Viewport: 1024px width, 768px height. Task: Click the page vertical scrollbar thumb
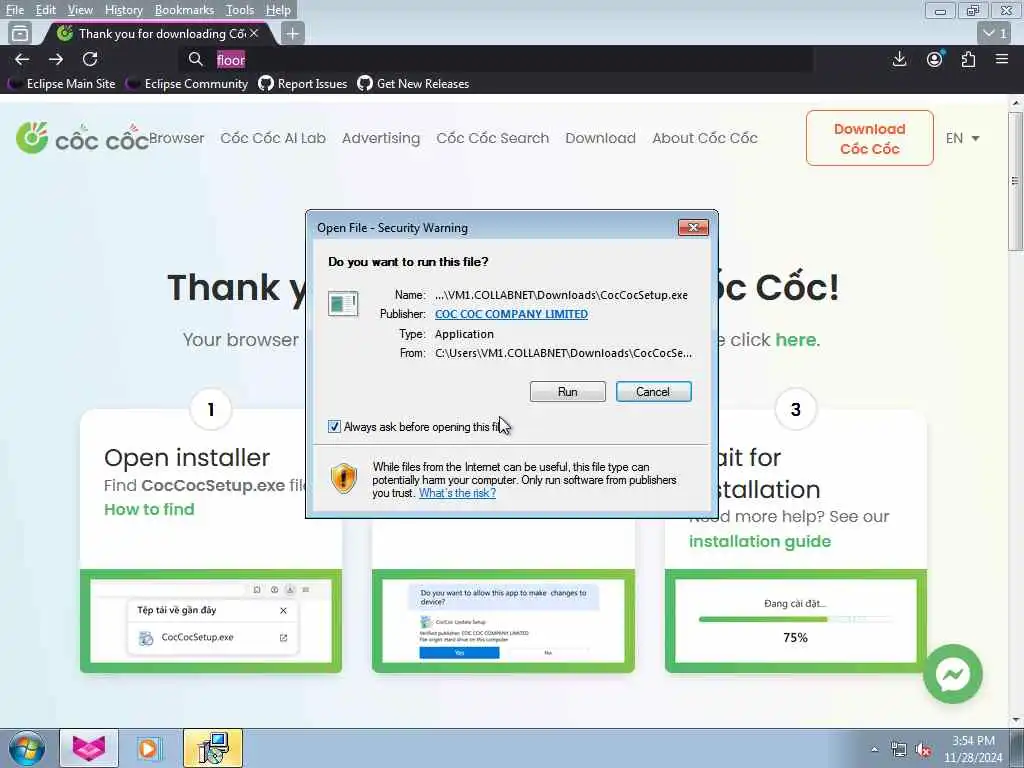pos(1015,181)
